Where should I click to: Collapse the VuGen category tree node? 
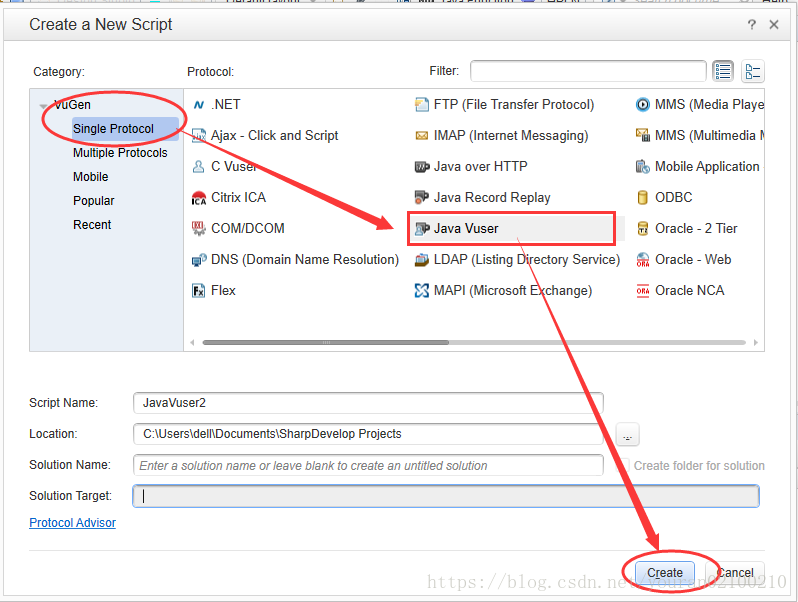(x=44, y=106)
